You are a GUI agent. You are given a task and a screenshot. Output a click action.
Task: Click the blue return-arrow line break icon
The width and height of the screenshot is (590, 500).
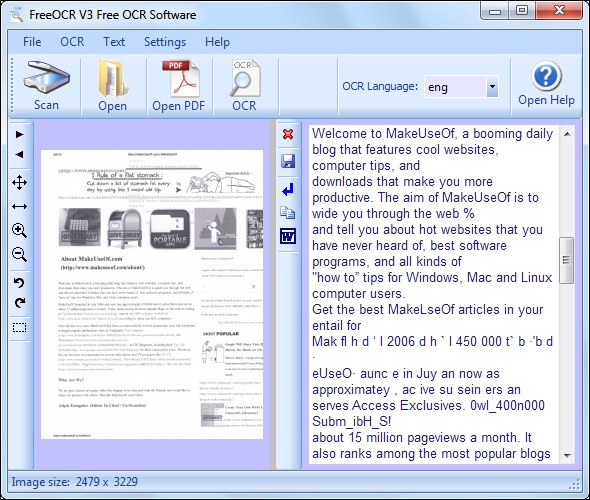(x=288, y=190)
